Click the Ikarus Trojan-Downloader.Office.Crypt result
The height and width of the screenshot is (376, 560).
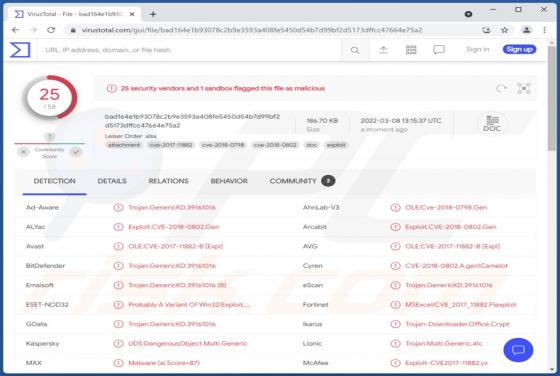coord(457,324)
